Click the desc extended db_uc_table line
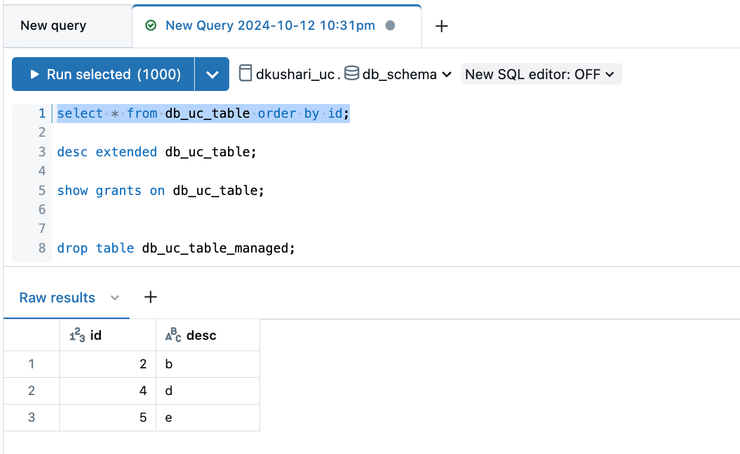 pos(157,152)
